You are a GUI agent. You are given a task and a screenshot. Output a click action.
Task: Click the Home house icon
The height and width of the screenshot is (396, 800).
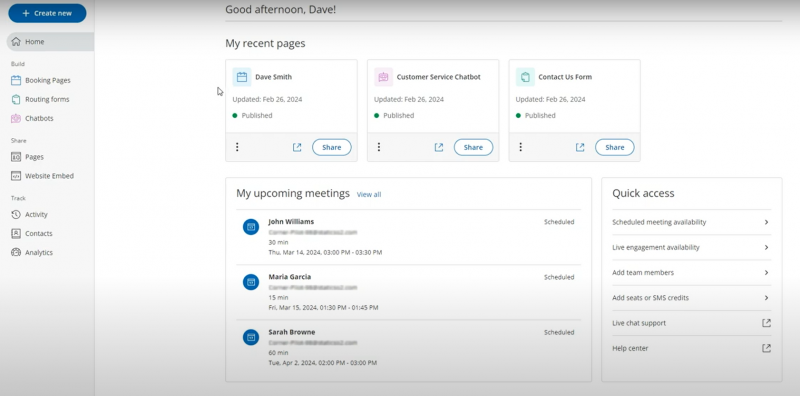16,42
